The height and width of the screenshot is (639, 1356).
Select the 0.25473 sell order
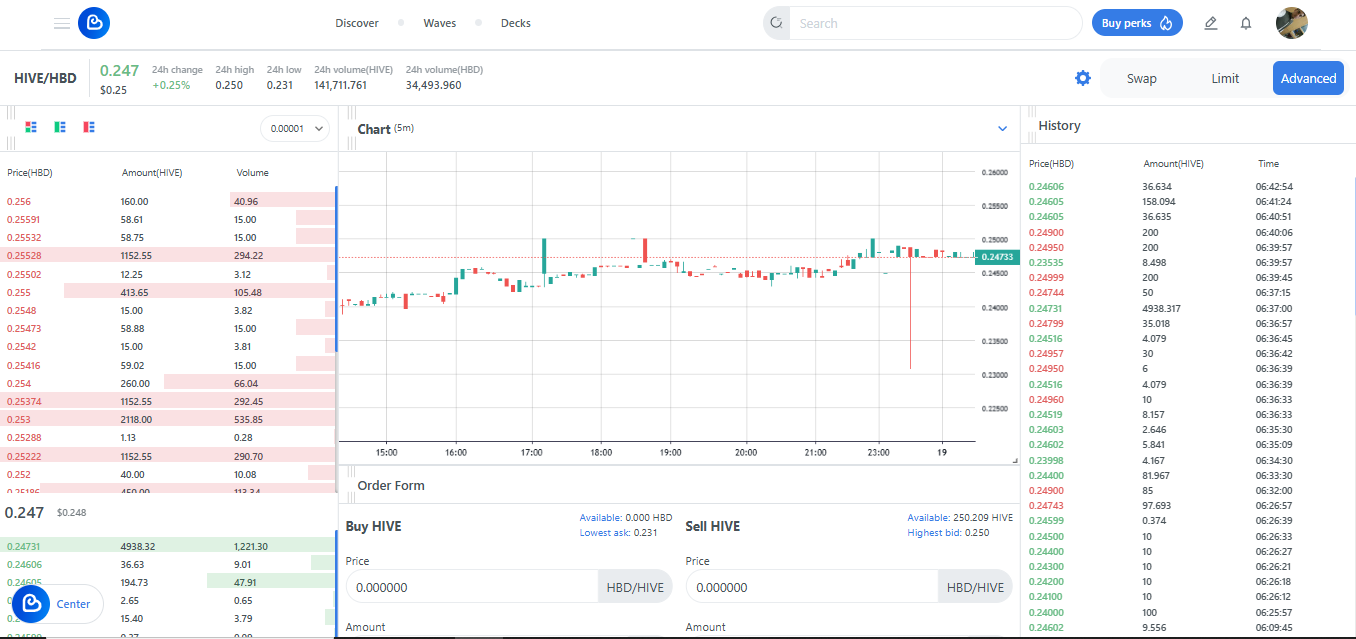pos(170,328)
